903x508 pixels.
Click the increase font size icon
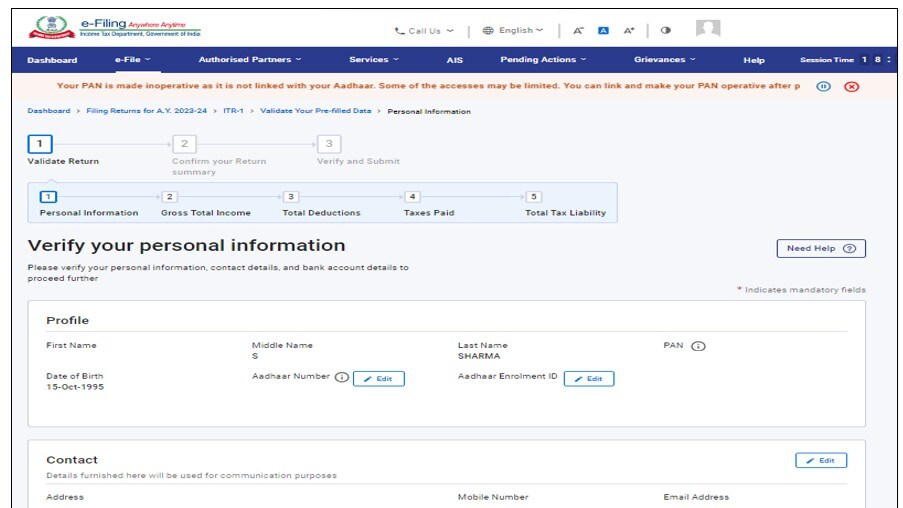[x=629, y=31]
